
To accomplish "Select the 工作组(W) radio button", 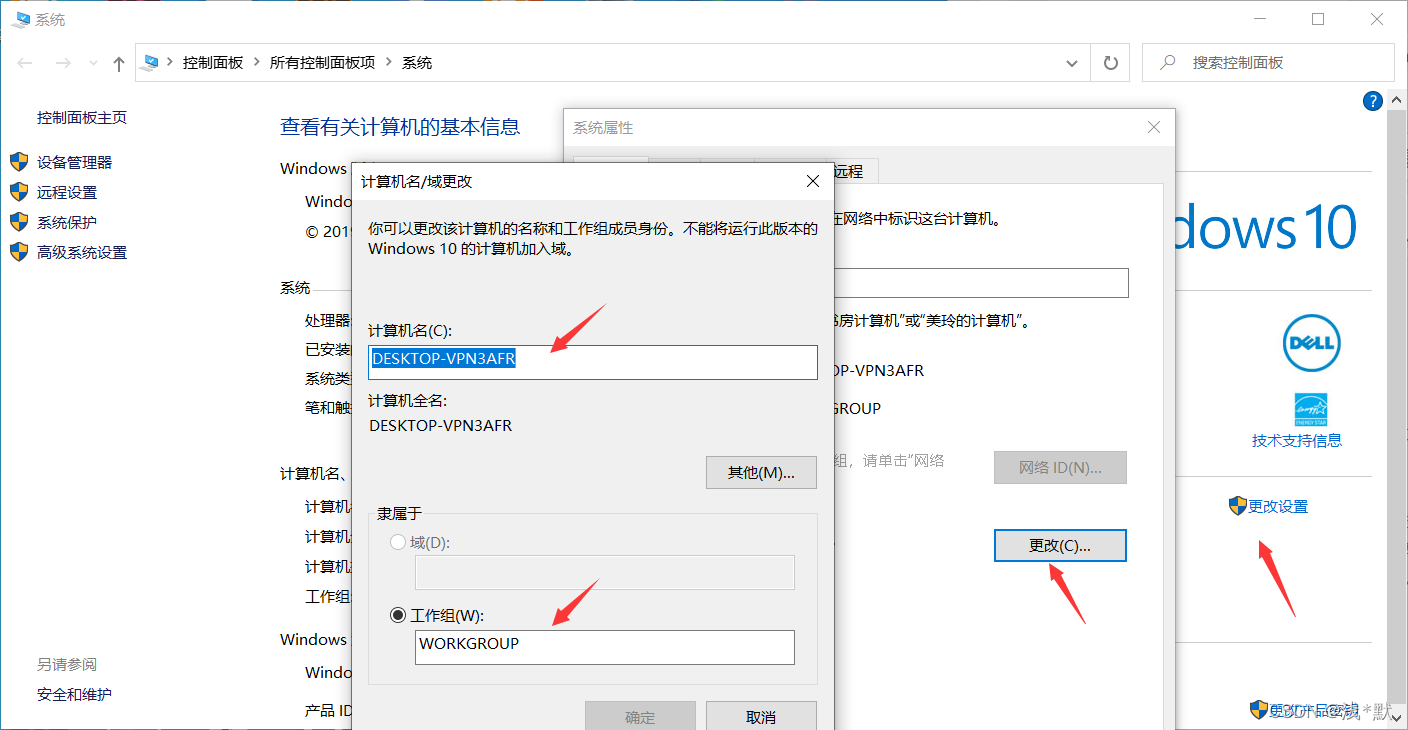I will (397, 614).
